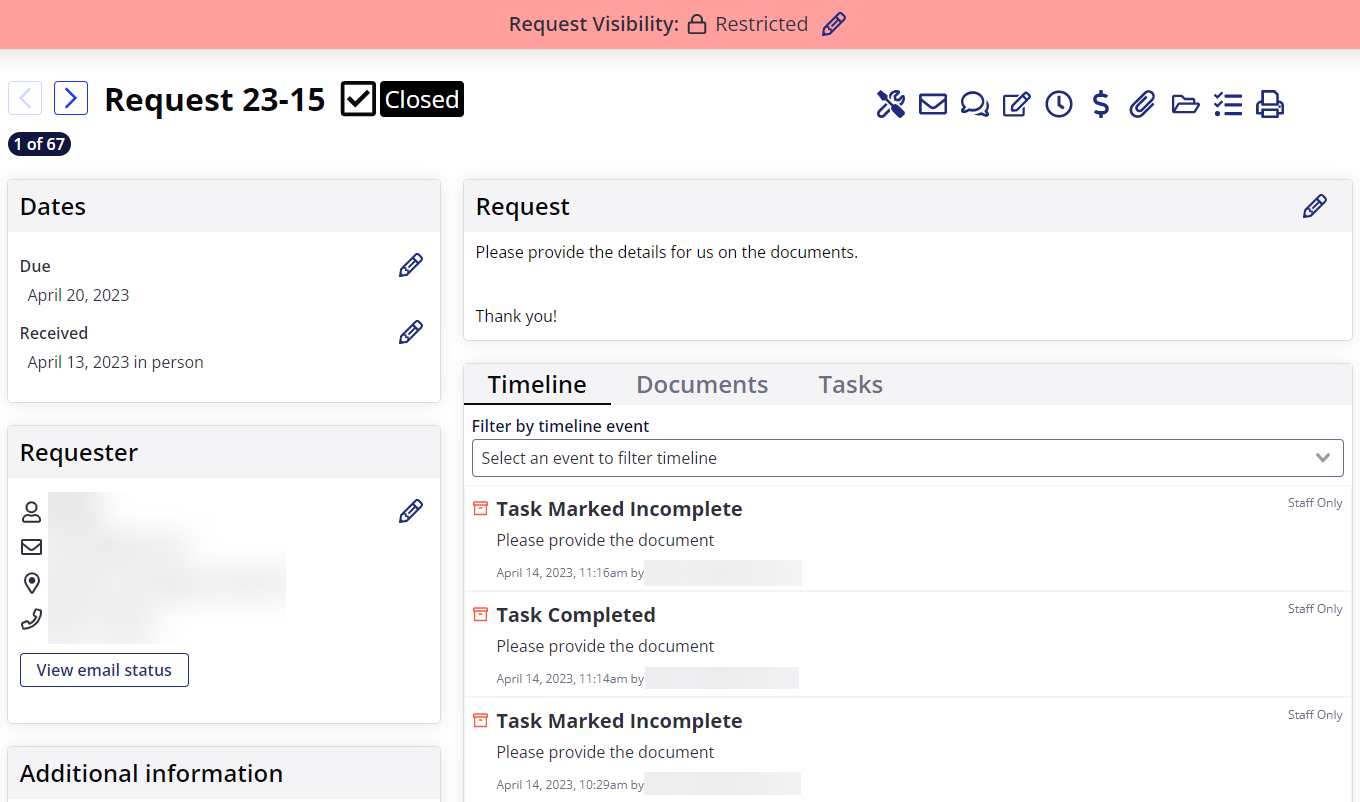This screenshot has width=1360, height=802.
Task: Edit the Received date pencil icon
Action: pos(411,332)
